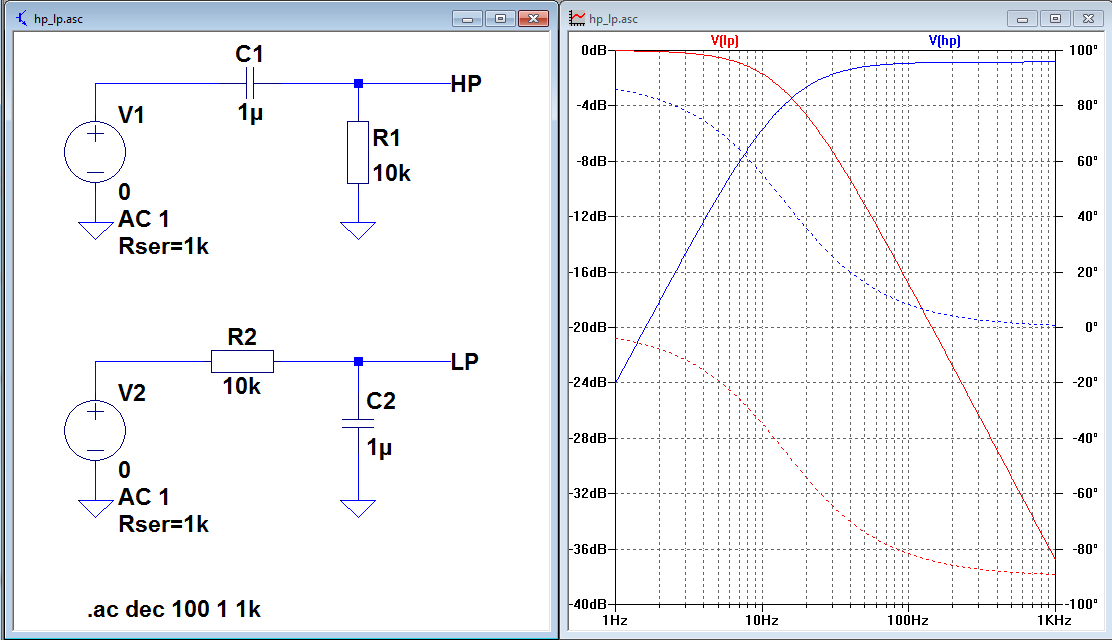Screen dimensions: 1112x640
Task: Click the HP net label
Action: [466, 84]
